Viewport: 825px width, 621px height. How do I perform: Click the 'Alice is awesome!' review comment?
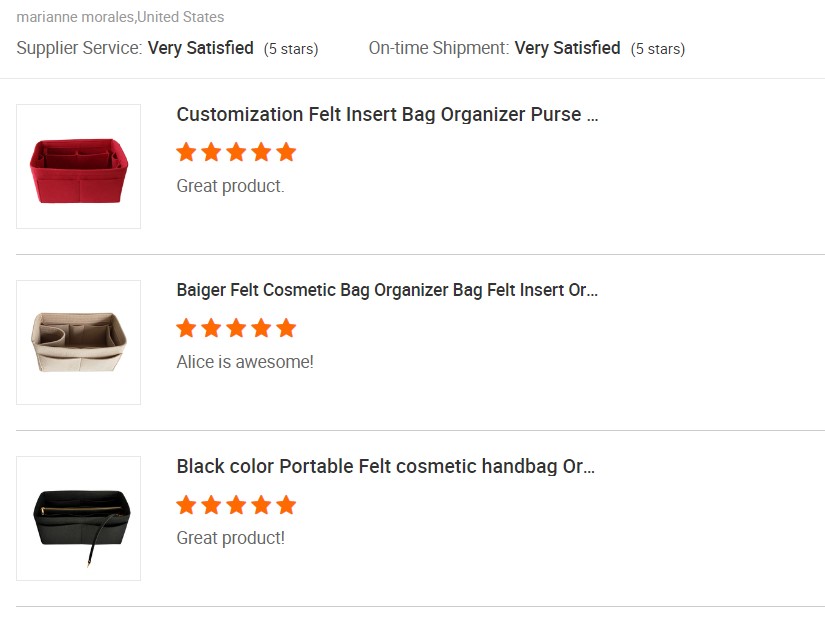[245, 362]
